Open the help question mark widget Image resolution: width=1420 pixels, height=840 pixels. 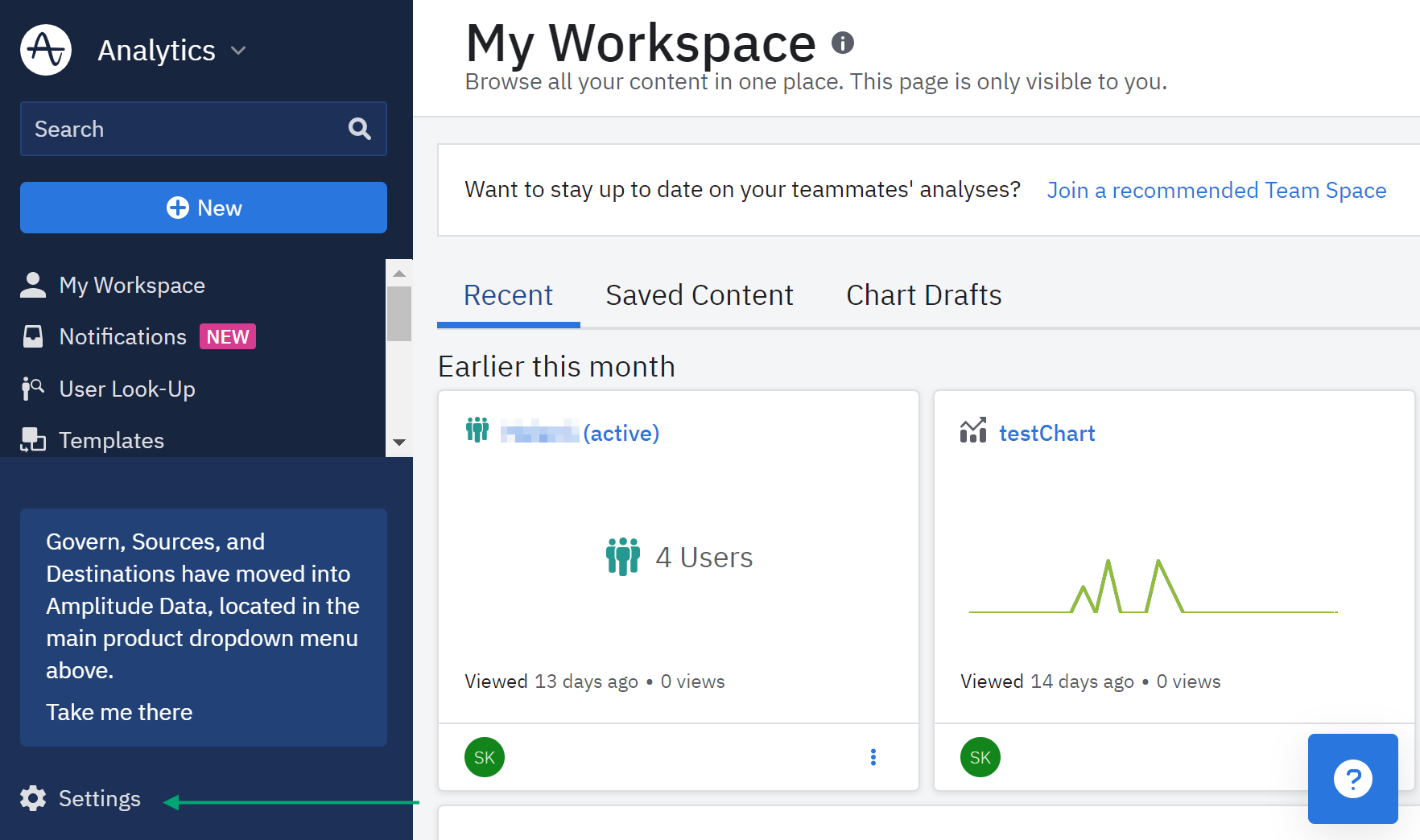[x=1352, y=779]
